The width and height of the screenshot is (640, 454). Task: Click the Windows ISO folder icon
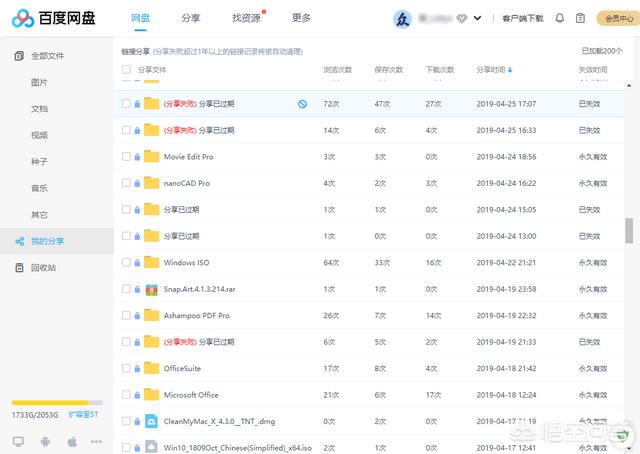click(x=151, y=262)
